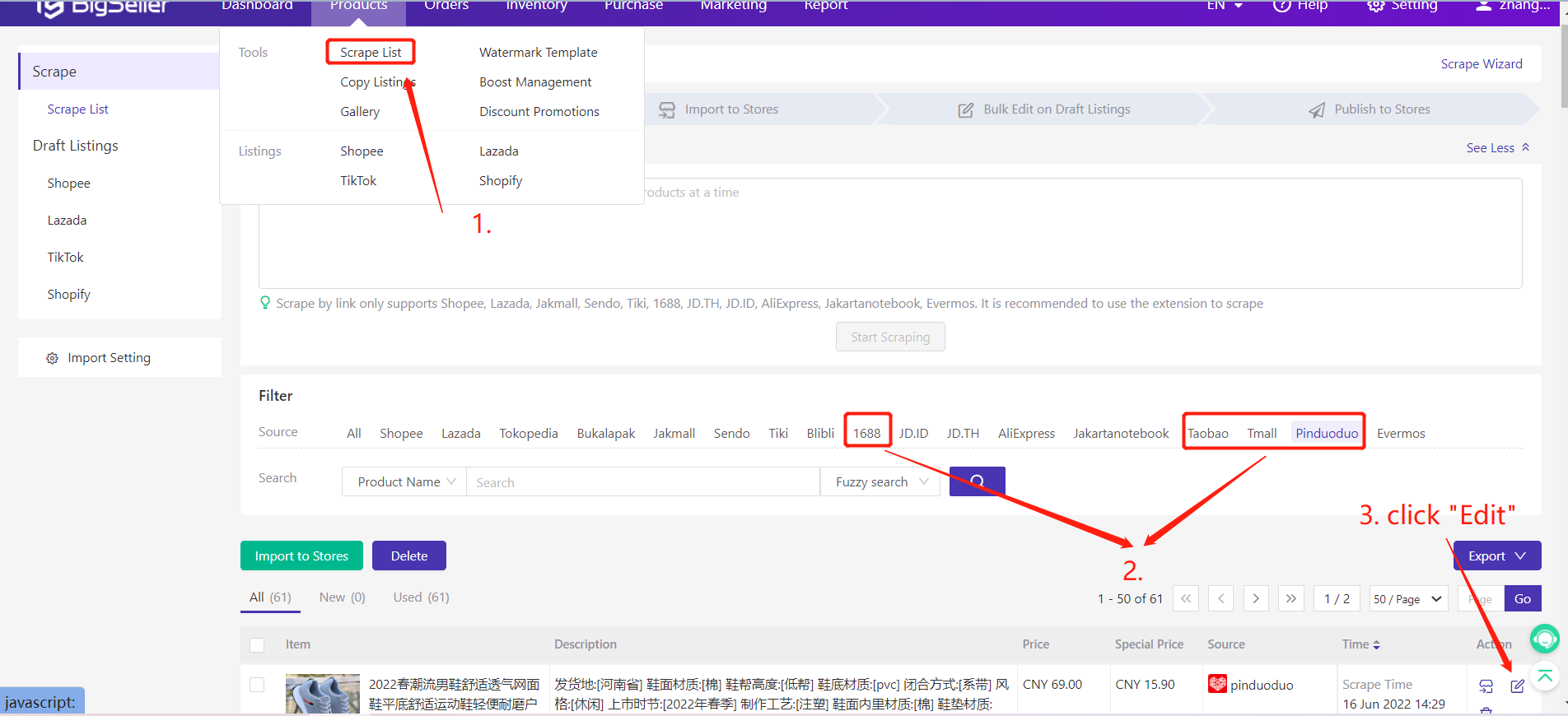Filter source by Pinduoduo

click(x=1327, y=433)
